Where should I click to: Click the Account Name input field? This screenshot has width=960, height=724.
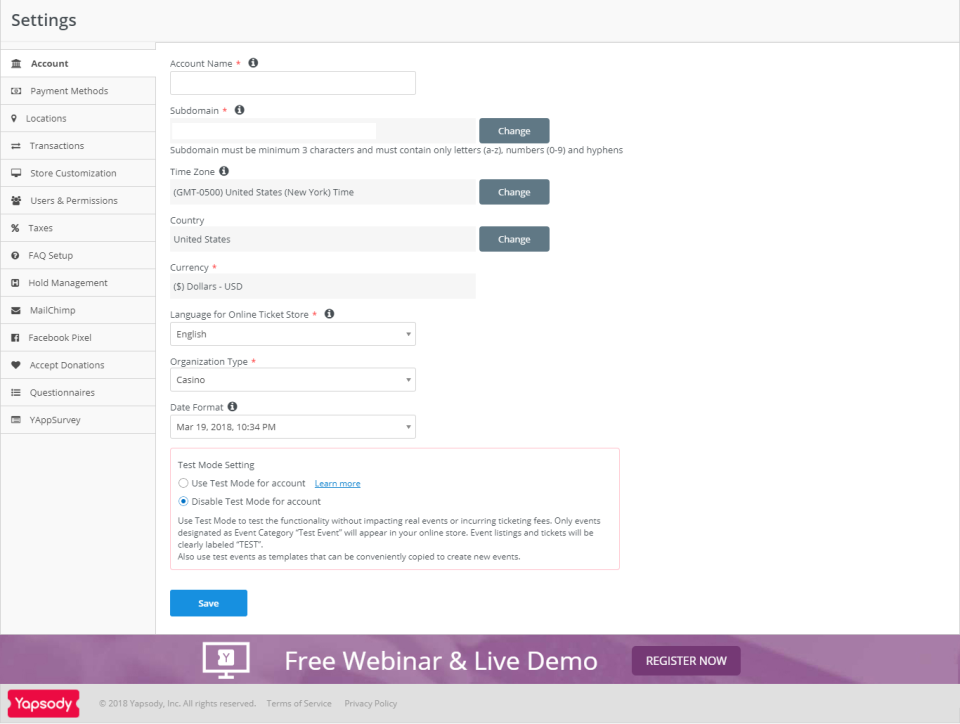pyautogui.click(x=292, y=83)
